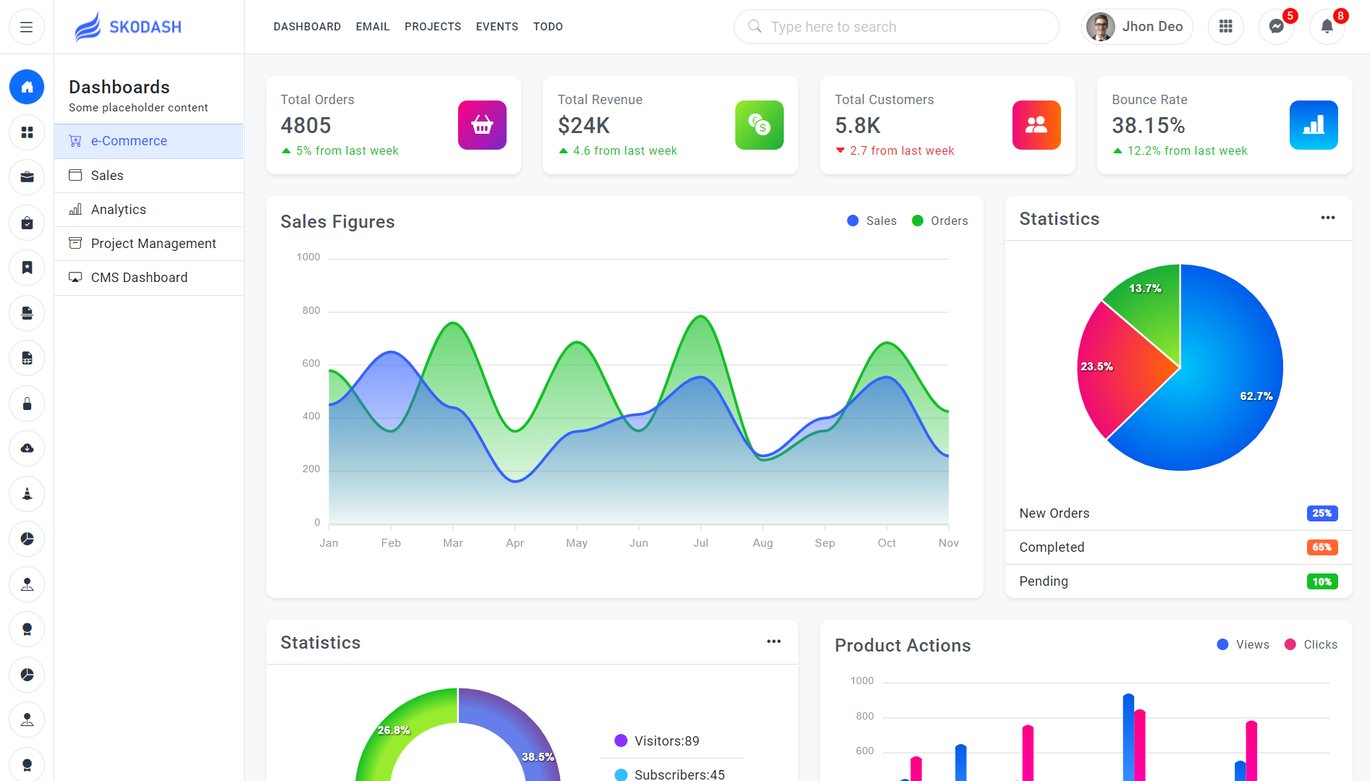Click the Total Orders value 4805

(x=306, y=125)
